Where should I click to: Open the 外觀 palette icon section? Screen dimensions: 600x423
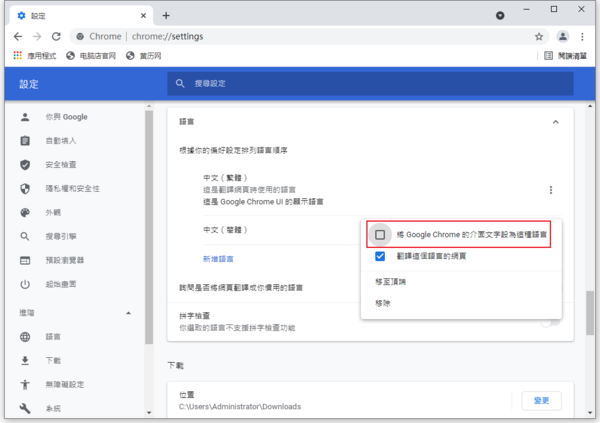pyautogui.click(x=25, y=213)
